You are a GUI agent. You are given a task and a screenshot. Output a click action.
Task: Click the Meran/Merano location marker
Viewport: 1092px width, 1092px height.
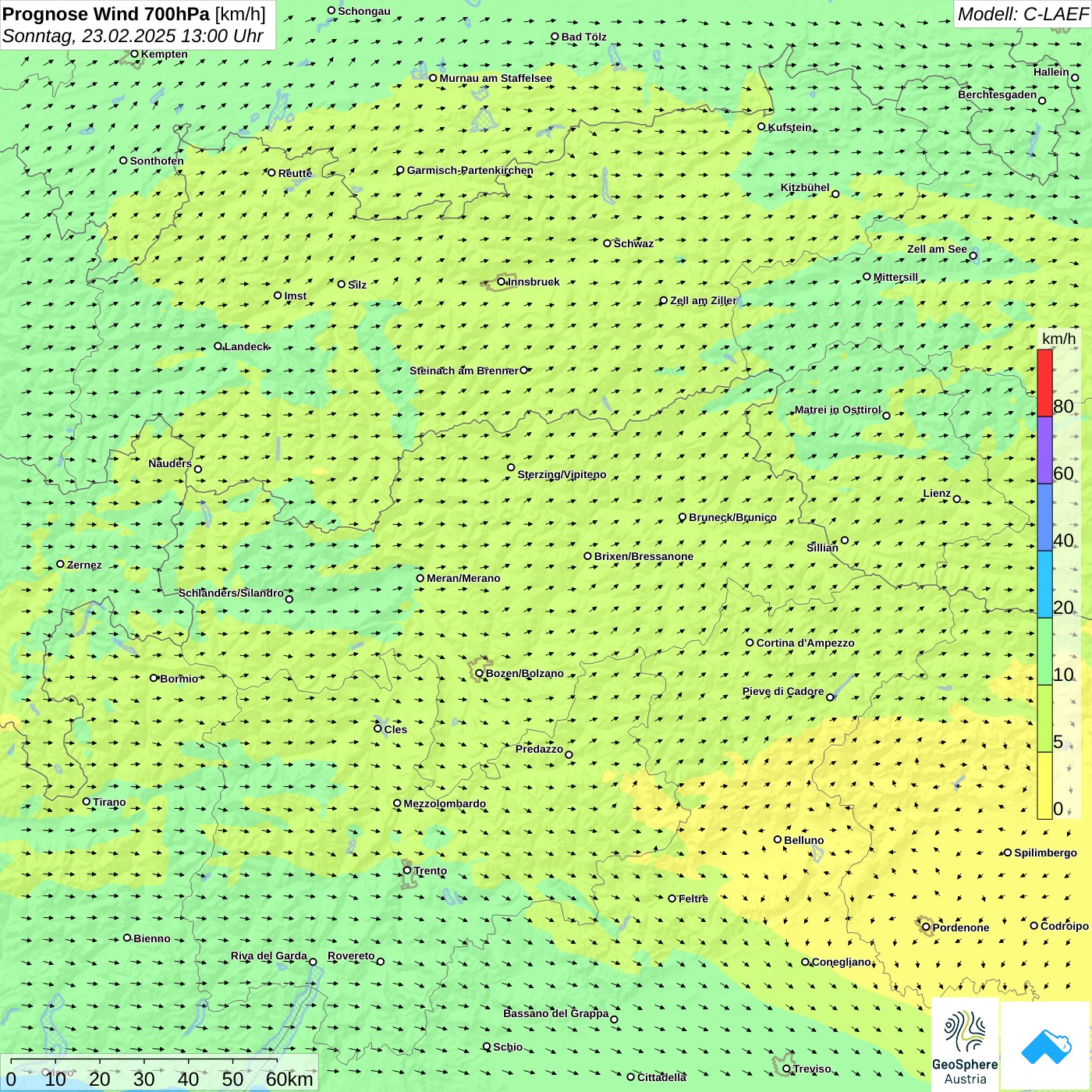pos(420,578)
